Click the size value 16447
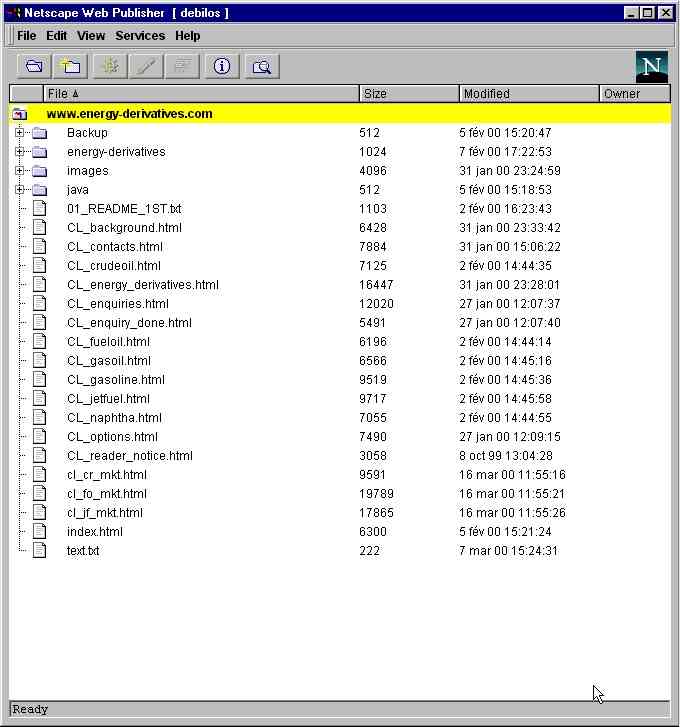The height and width of the screenshot is (727, 680). click(x=376, y=285)
